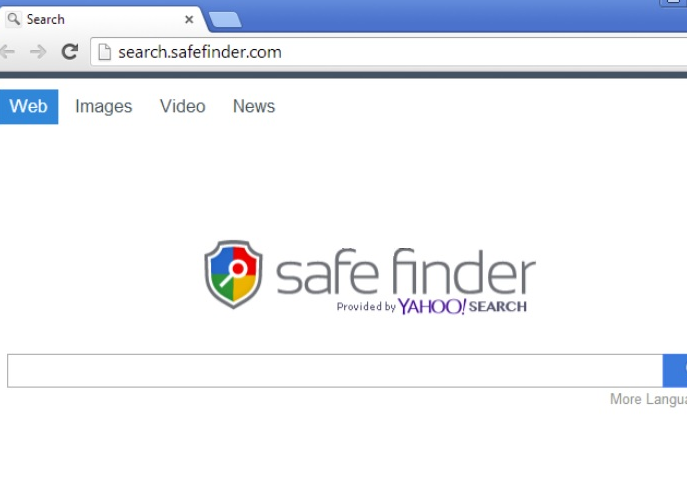Select the Search browser tab
This screenshot has height=485, width=687.
pos(102,19)
